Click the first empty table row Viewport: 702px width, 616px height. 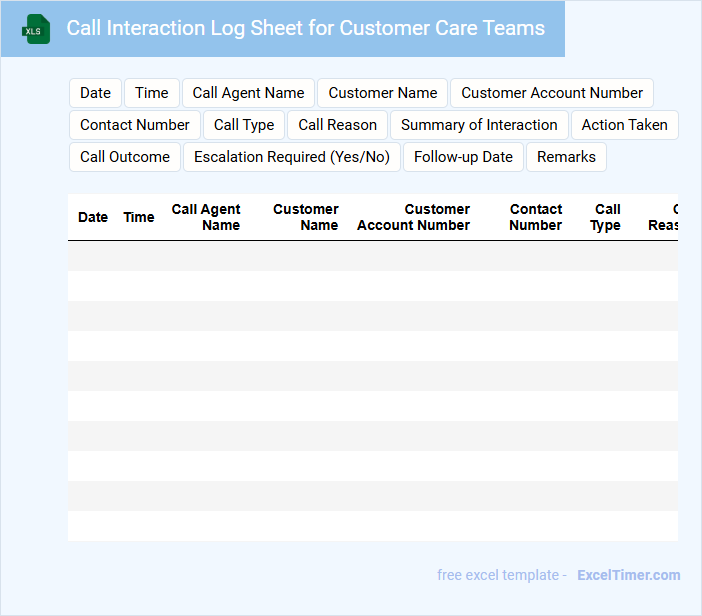pos(372,256)
